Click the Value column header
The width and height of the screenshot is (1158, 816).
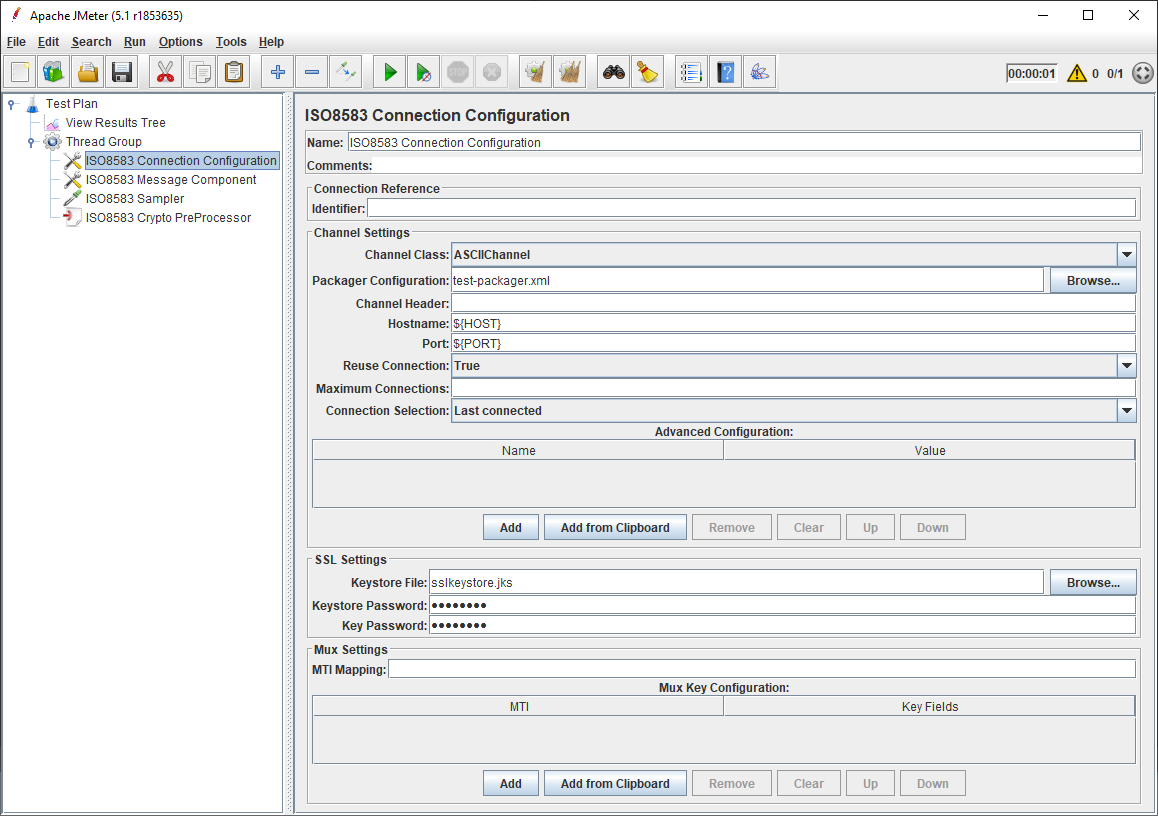click(930, 450)
